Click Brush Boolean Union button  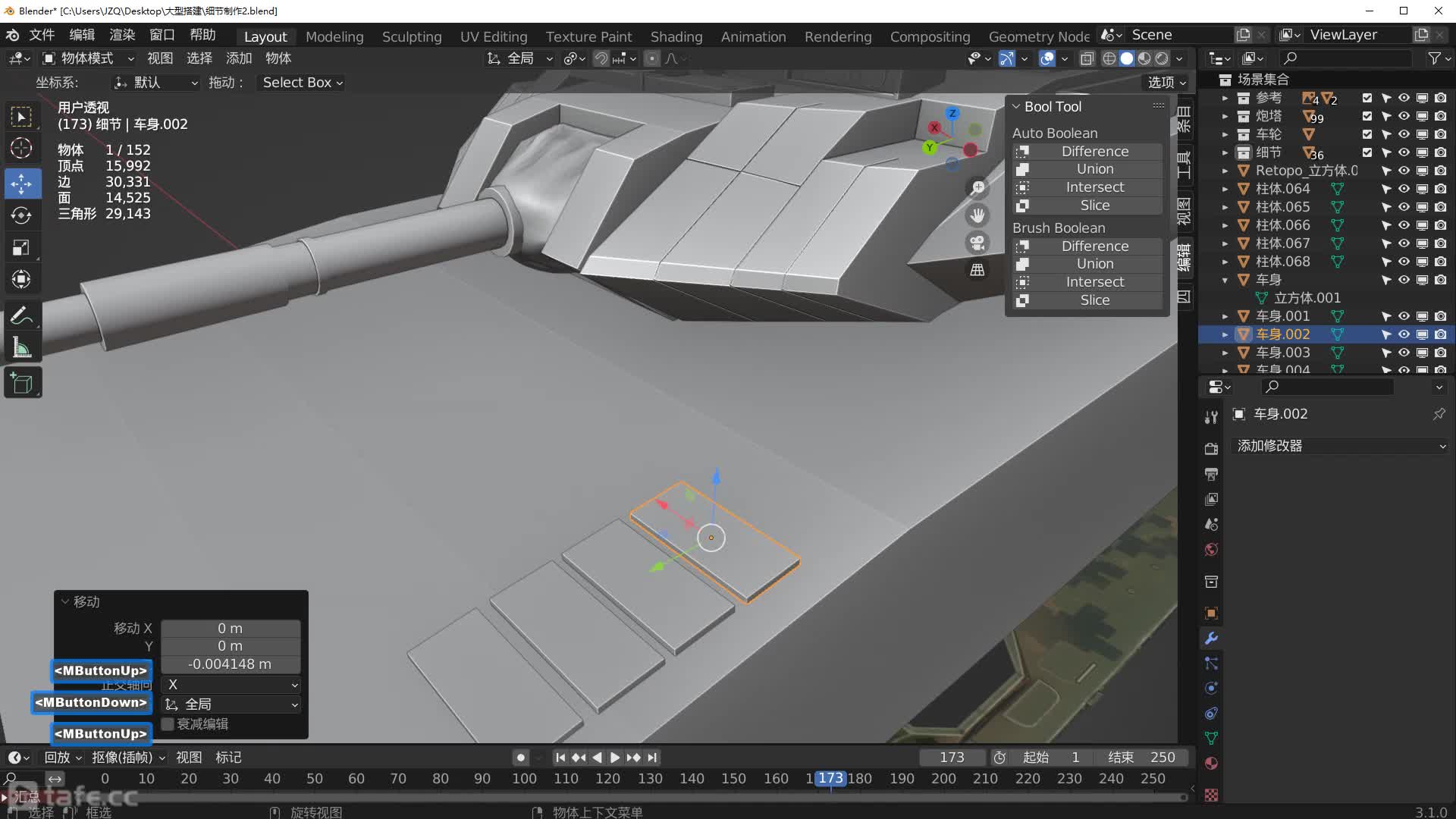(x=1094, y=264)
